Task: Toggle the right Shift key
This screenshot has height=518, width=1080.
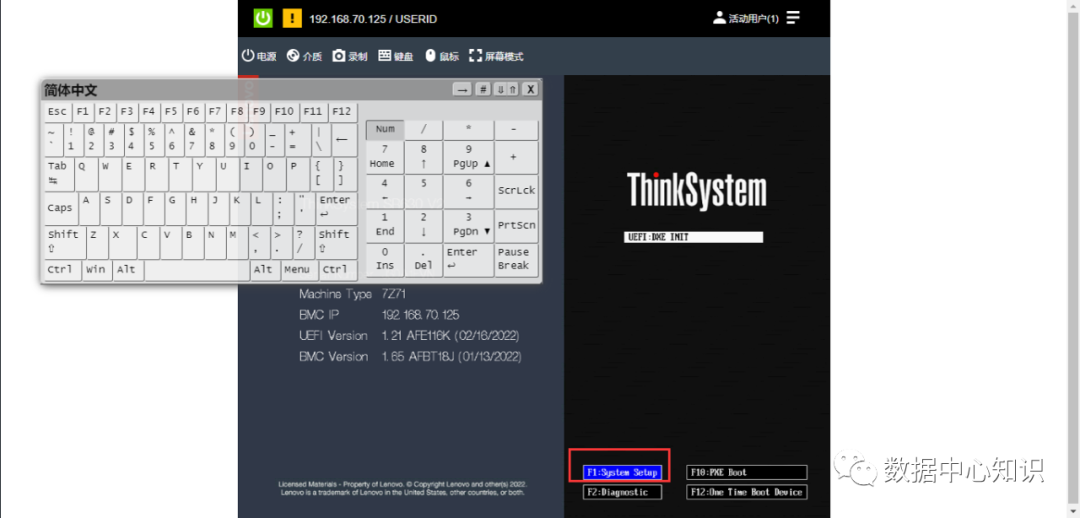Action: [337, 242]
